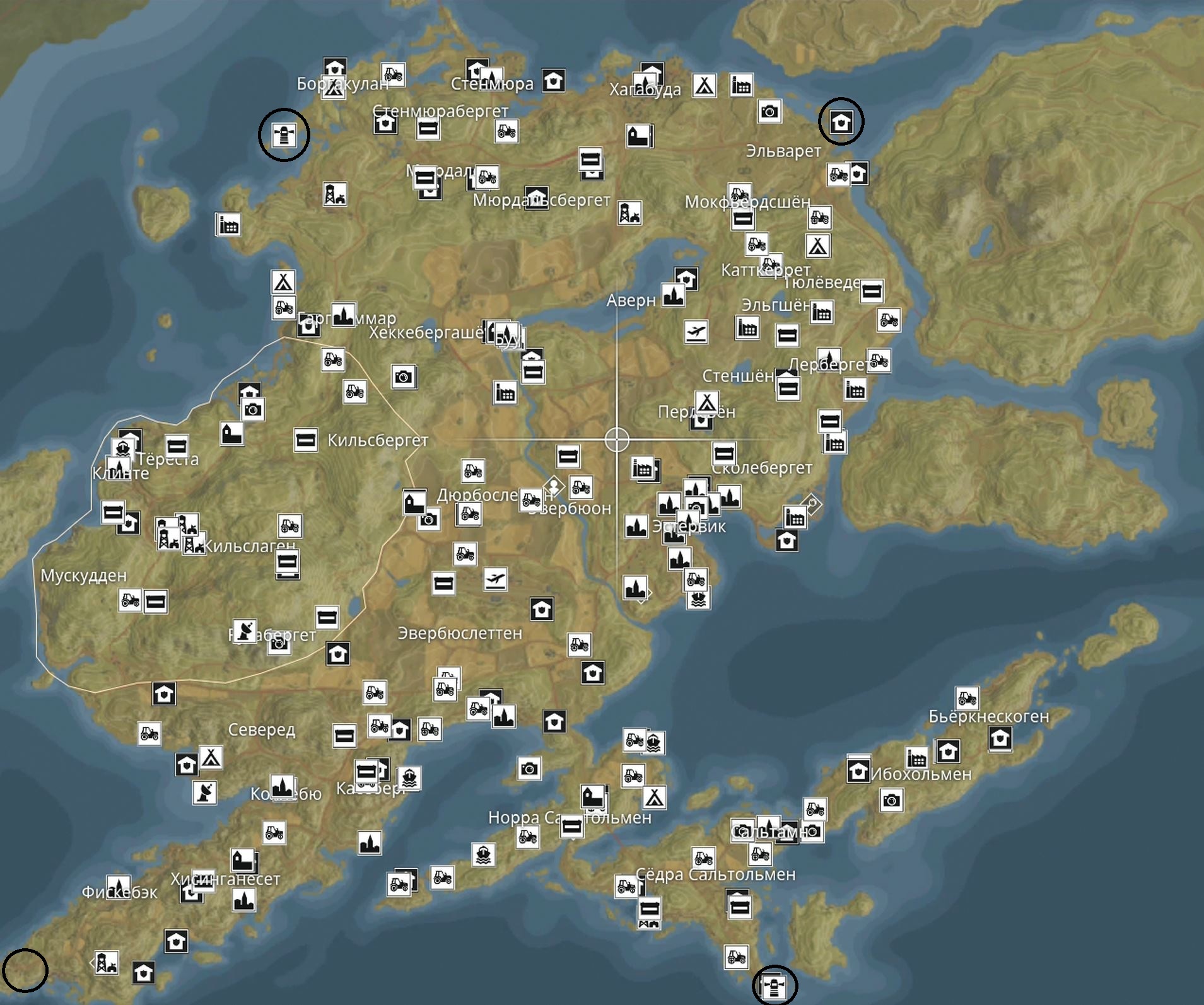Click the factory icon northeast of Хагабуда
The image size is (1204, 1005).
pos(742,84)
